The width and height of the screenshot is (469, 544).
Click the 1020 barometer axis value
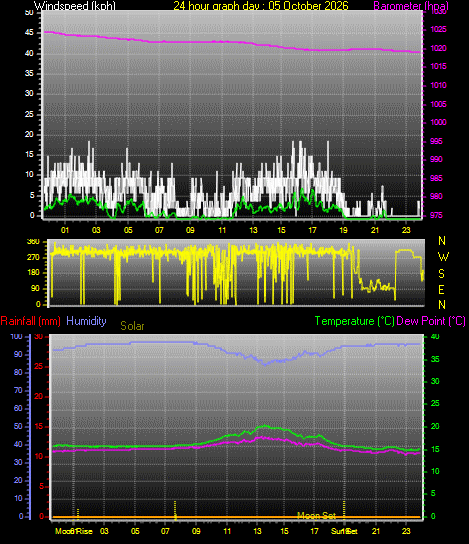point(438,48)
